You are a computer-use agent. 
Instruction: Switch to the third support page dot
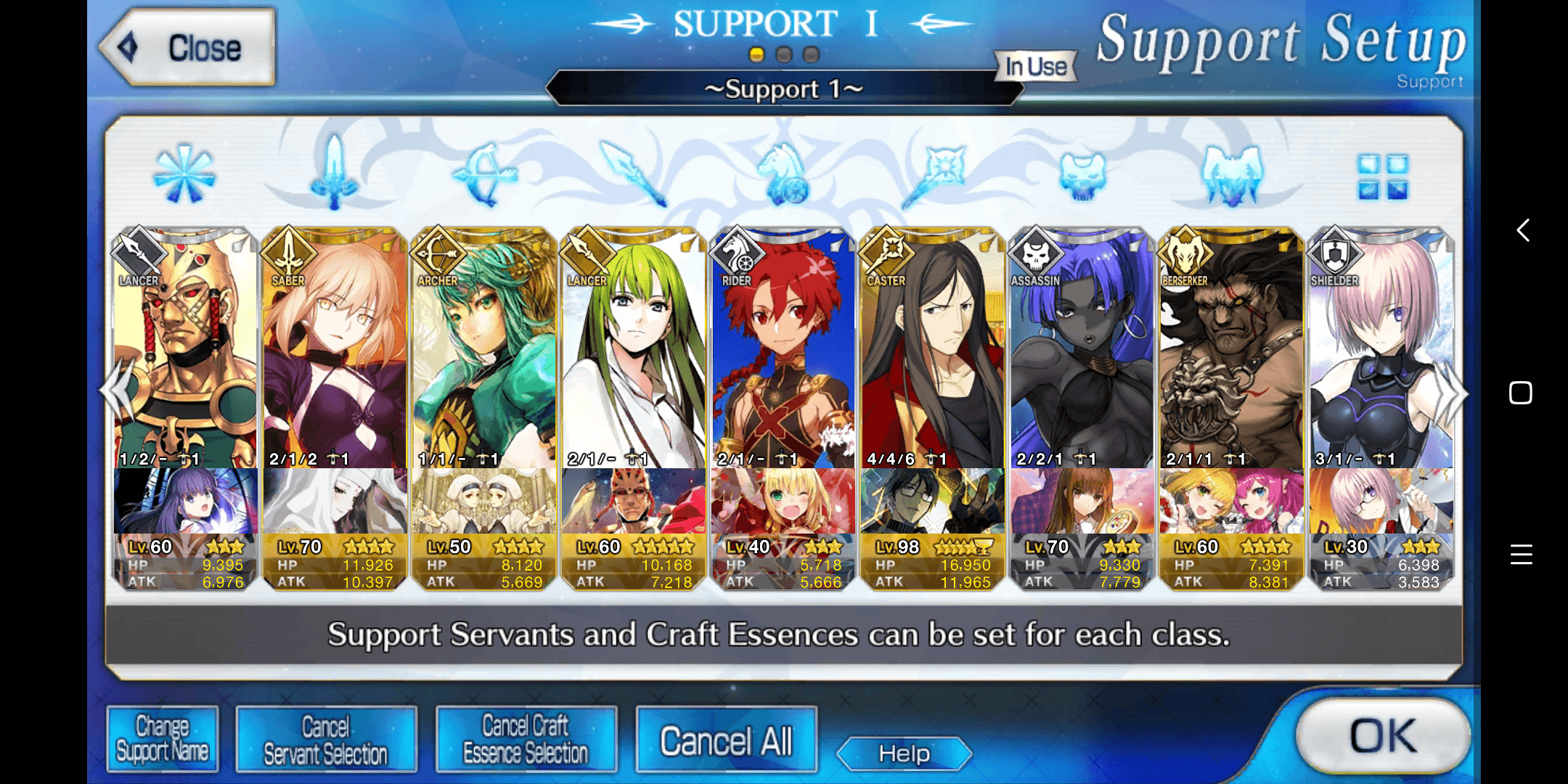[x=812, y=54]
